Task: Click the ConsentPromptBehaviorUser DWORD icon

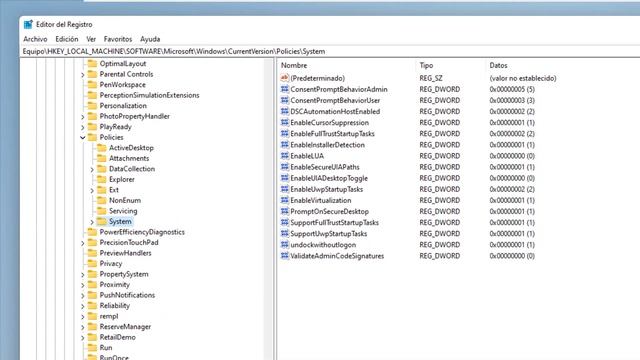Action: click(284, 100)
